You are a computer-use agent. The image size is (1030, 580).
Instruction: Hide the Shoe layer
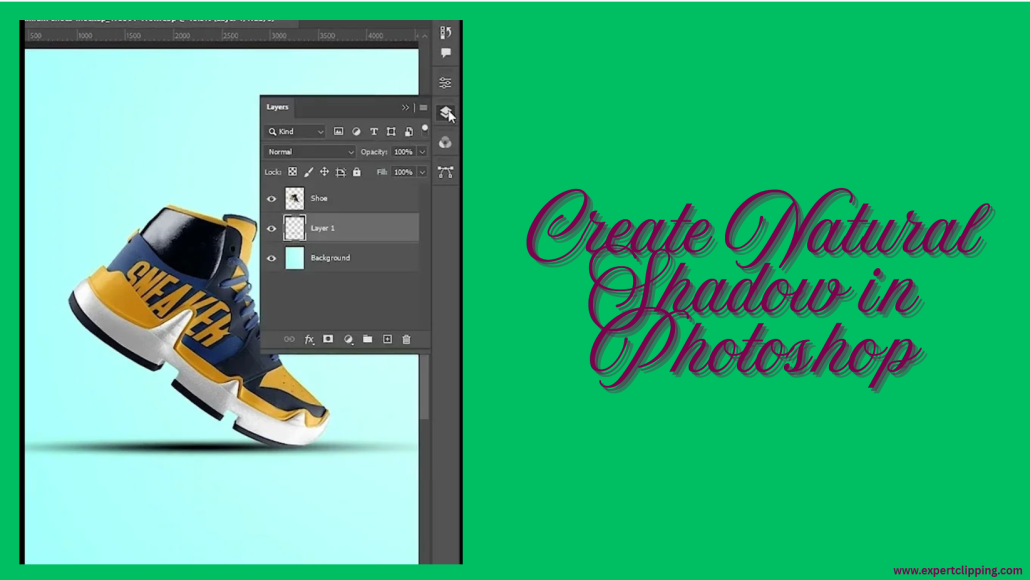(x=271, y=199)
